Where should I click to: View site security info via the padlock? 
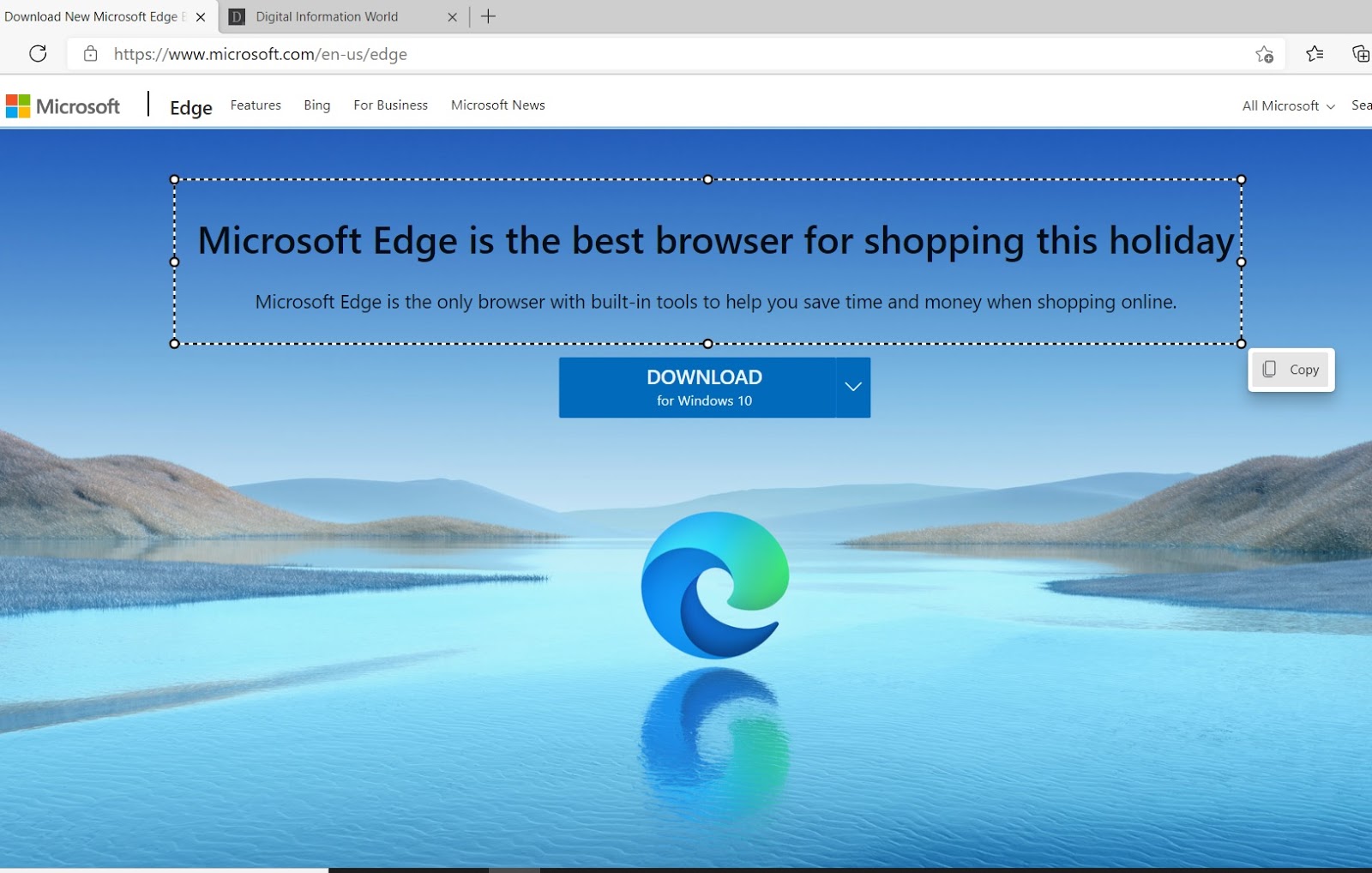pos(89,53)
